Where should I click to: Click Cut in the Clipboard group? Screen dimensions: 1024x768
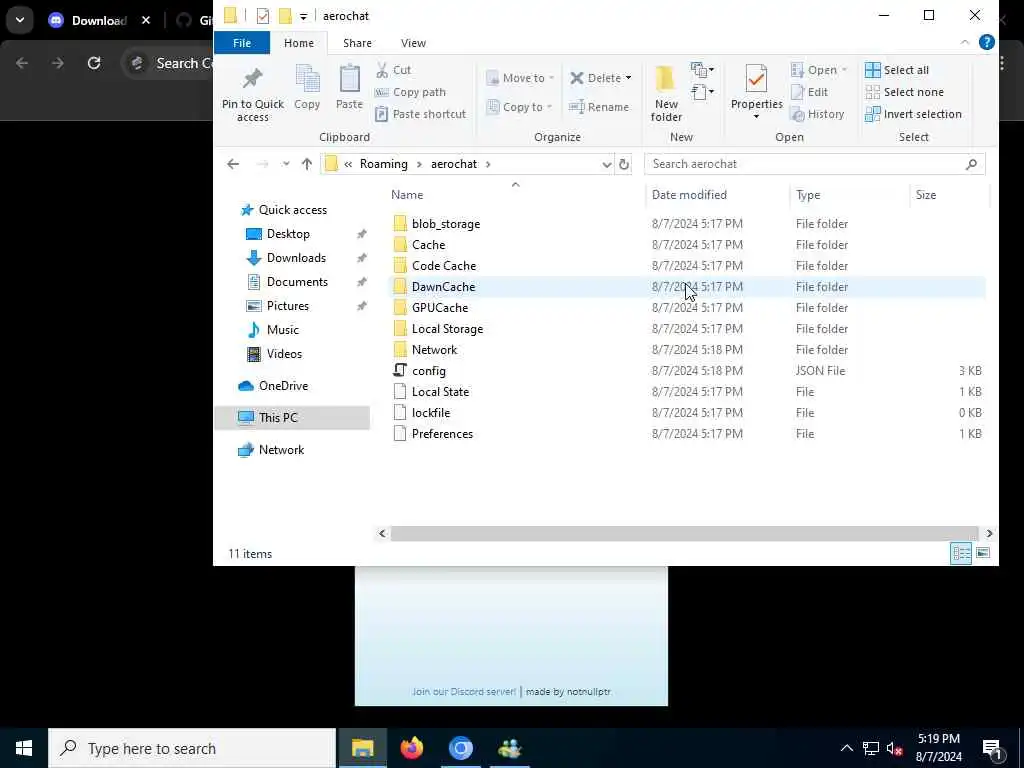[393, 70]
